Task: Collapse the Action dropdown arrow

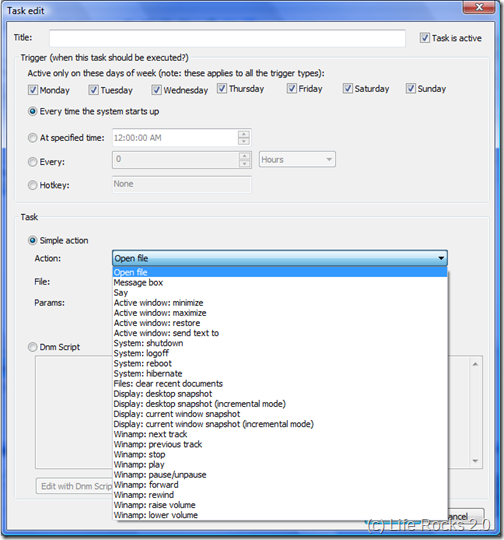Action: click(441, 258)
